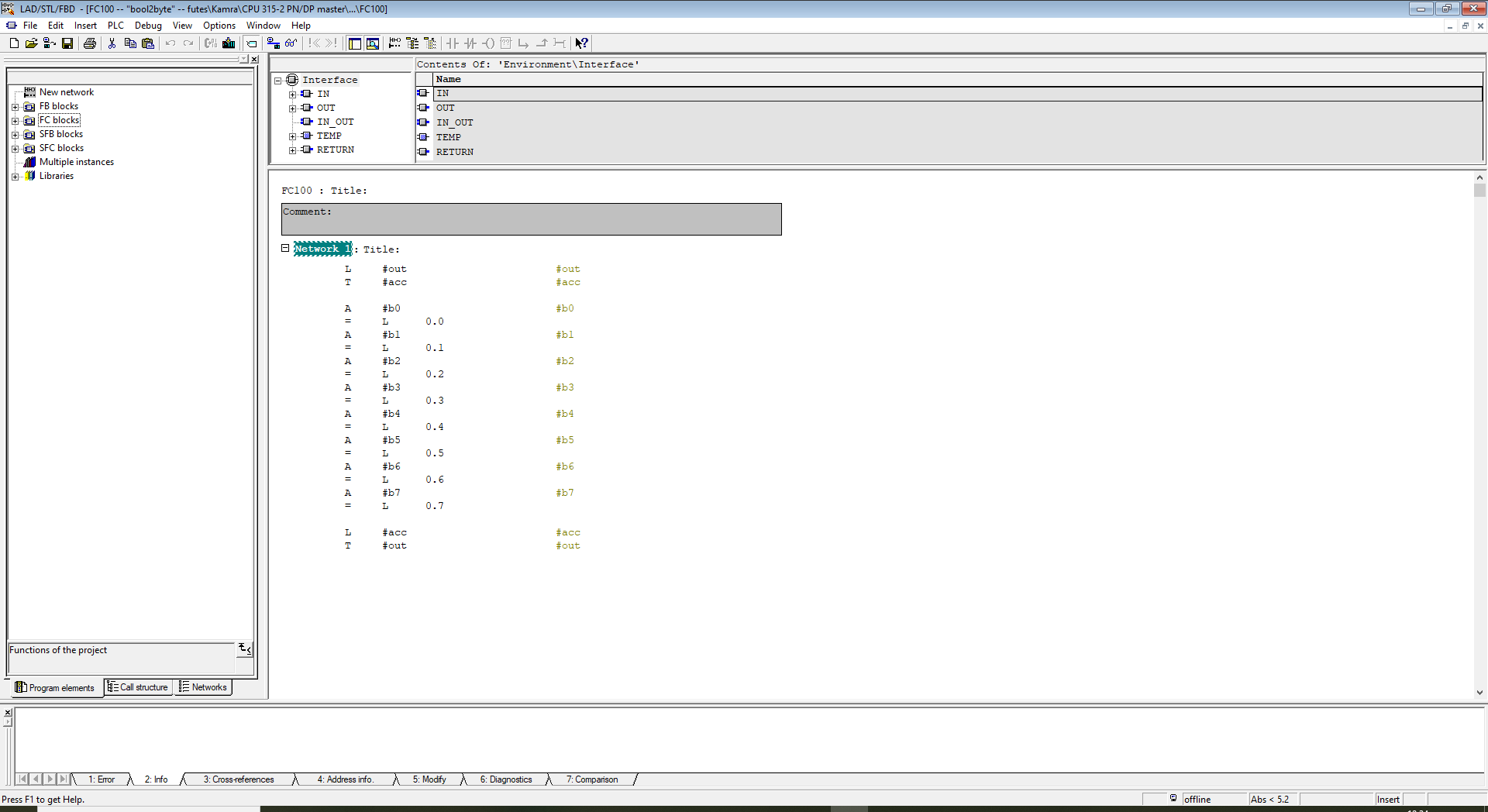The height and width of the screenshot is (812, 1488).
Task: Click the Save block toolbar icon
Action: pos(67,43)
